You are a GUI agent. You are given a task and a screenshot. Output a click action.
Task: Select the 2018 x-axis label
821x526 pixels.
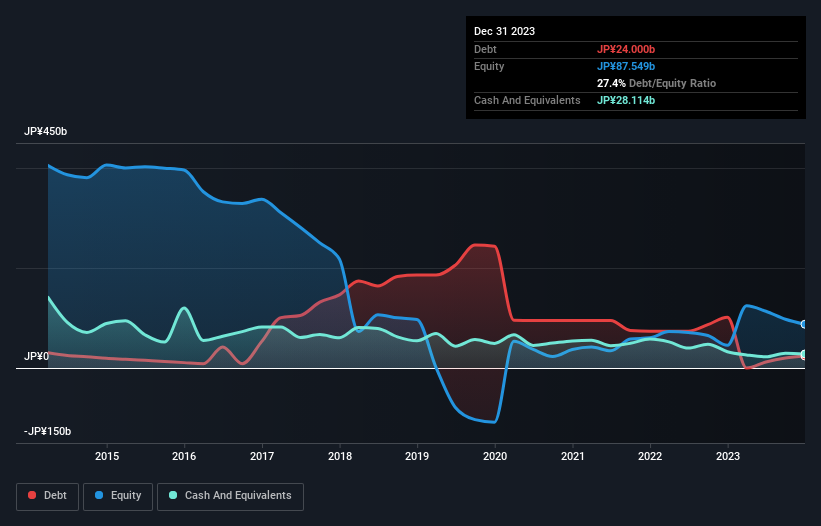(x=340, y=456)
